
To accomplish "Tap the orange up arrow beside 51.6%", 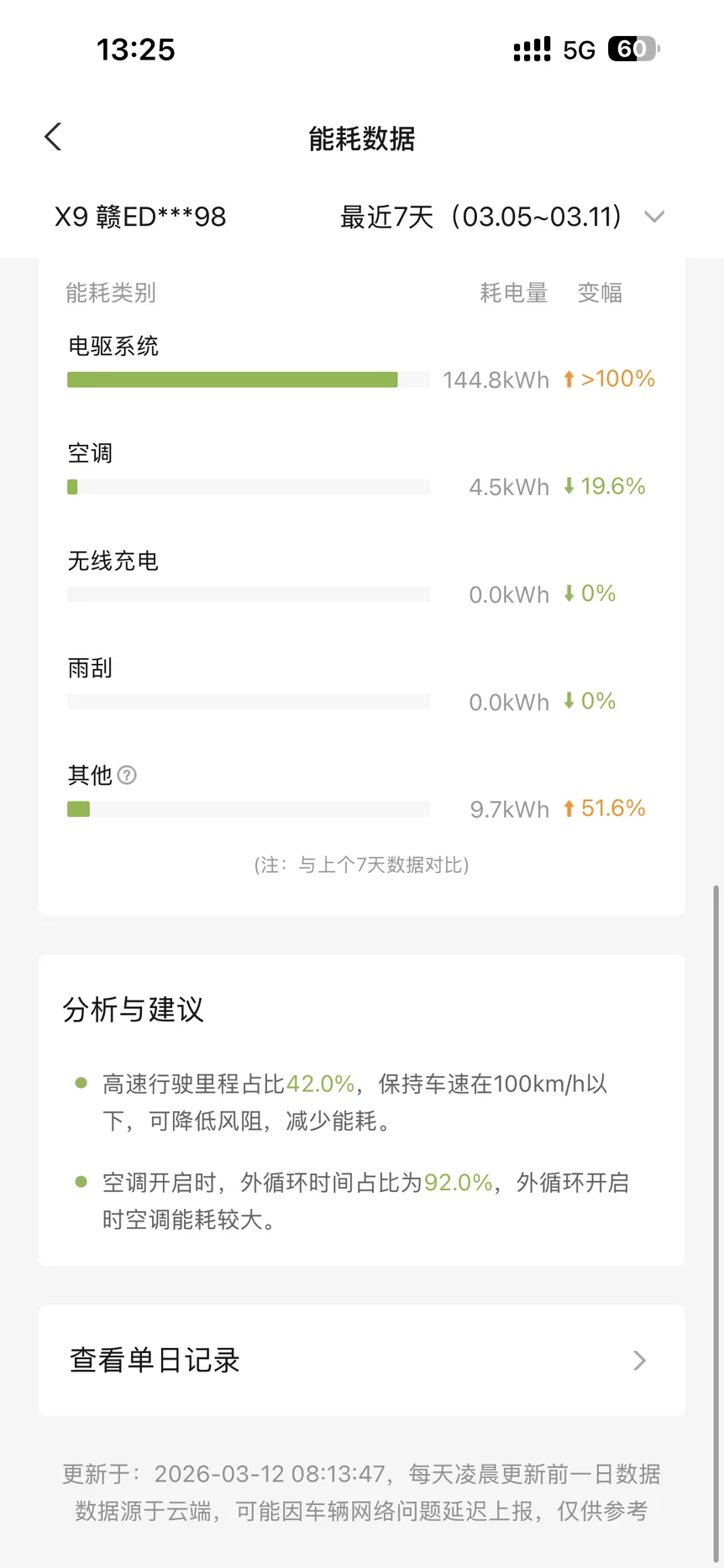I will point(569,808).
